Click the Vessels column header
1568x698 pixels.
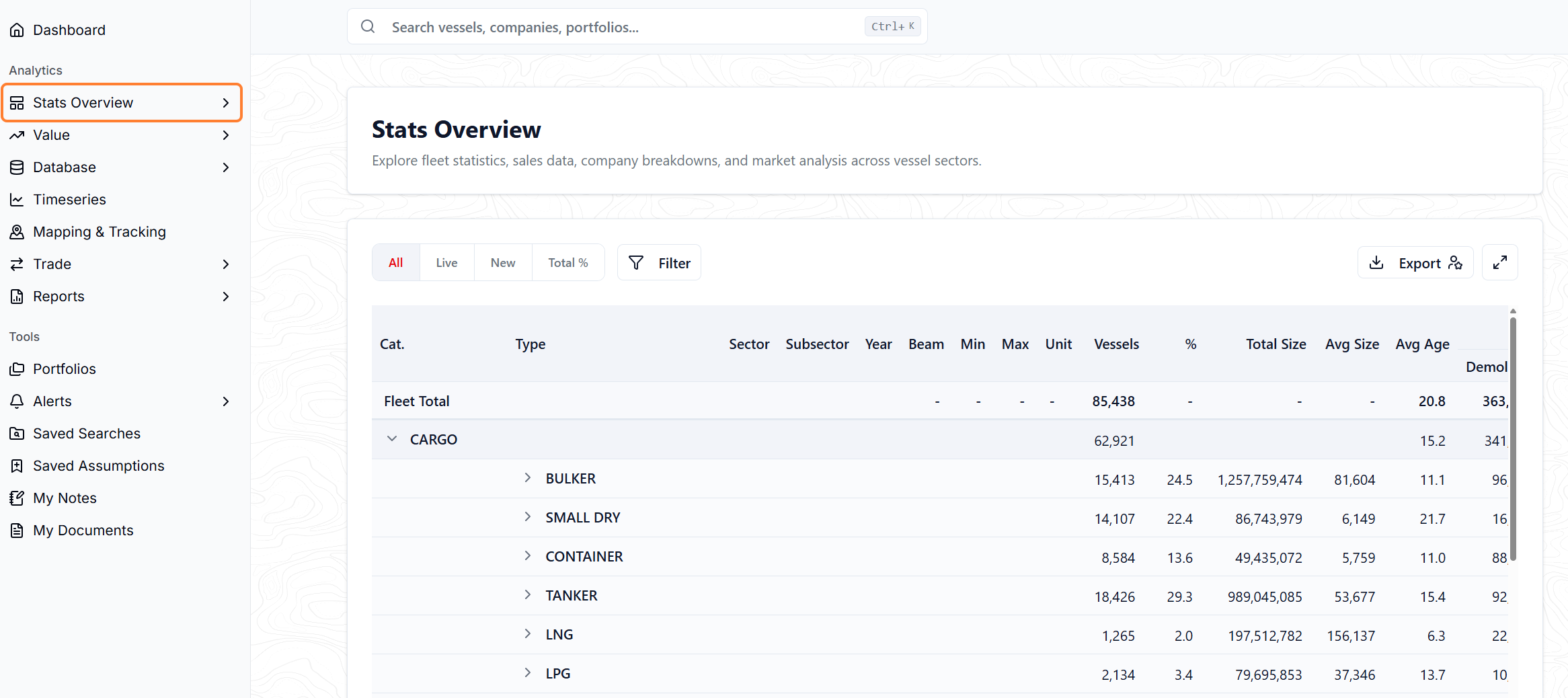1116,344
